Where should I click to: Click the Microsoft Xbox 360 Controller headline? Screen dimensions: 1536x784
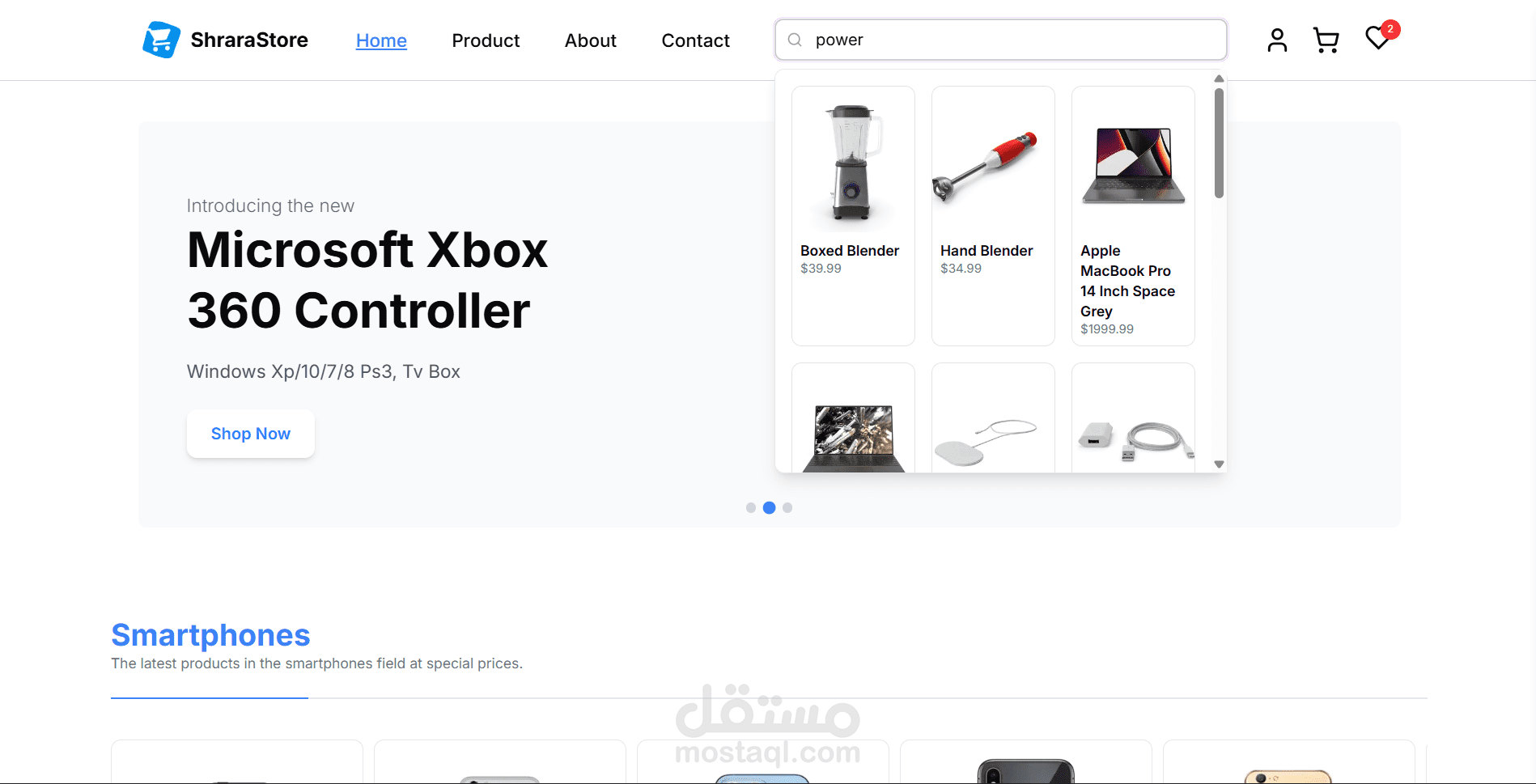click(367, 280)
